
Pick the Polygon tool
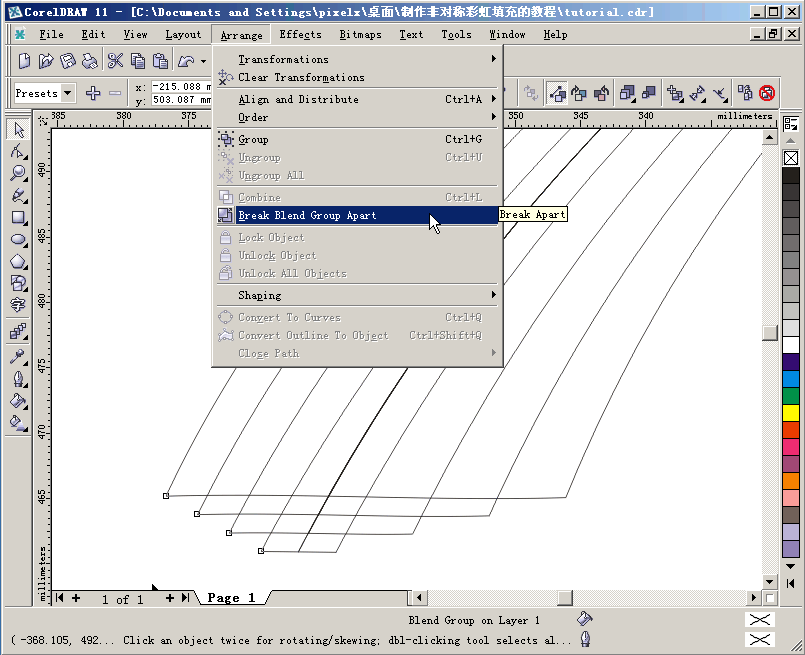pyautogui.click(x=18, y=262)
